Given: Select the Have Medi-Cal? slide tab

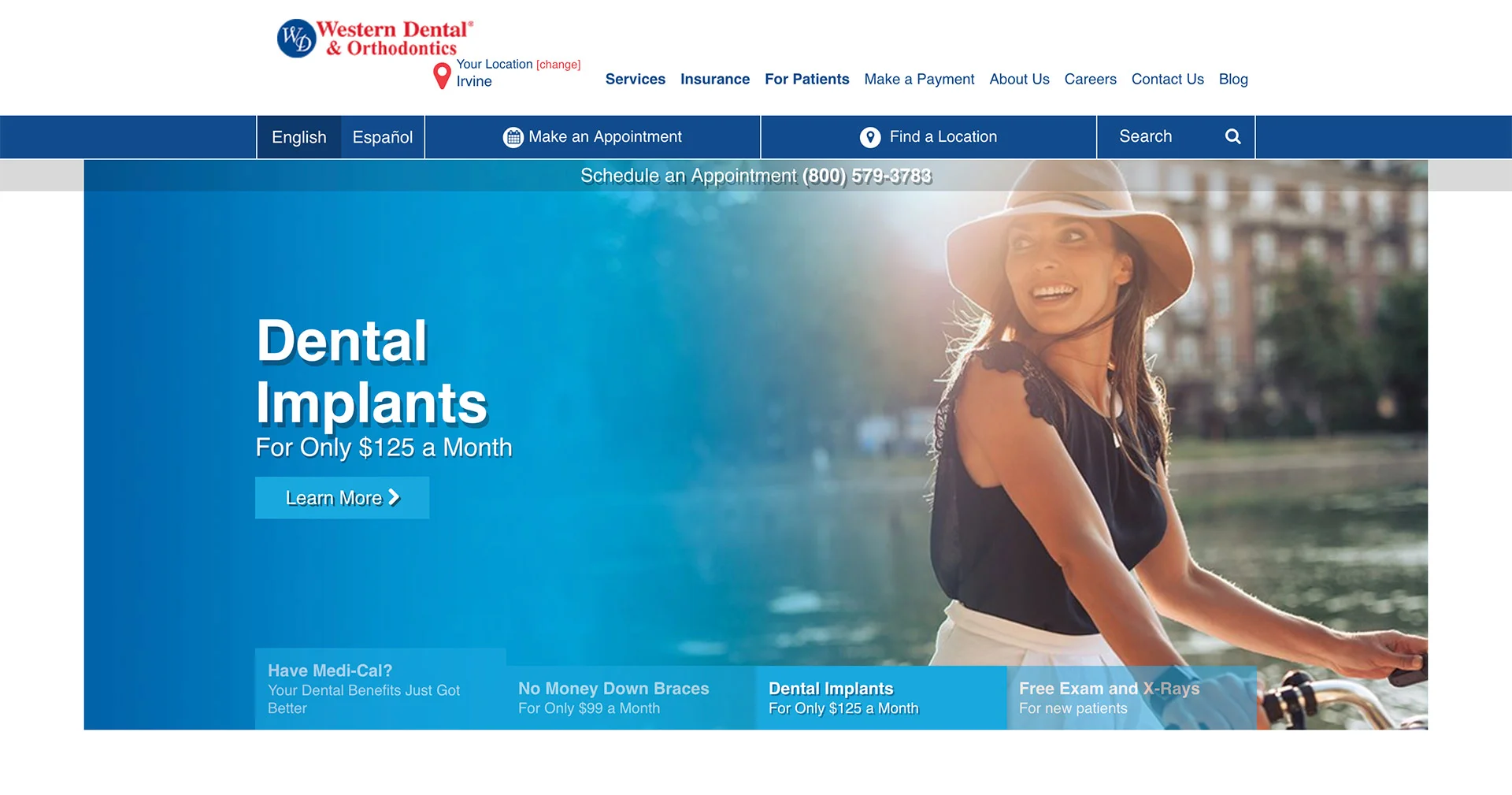Looking at the screenshot, I should [380, 689].
